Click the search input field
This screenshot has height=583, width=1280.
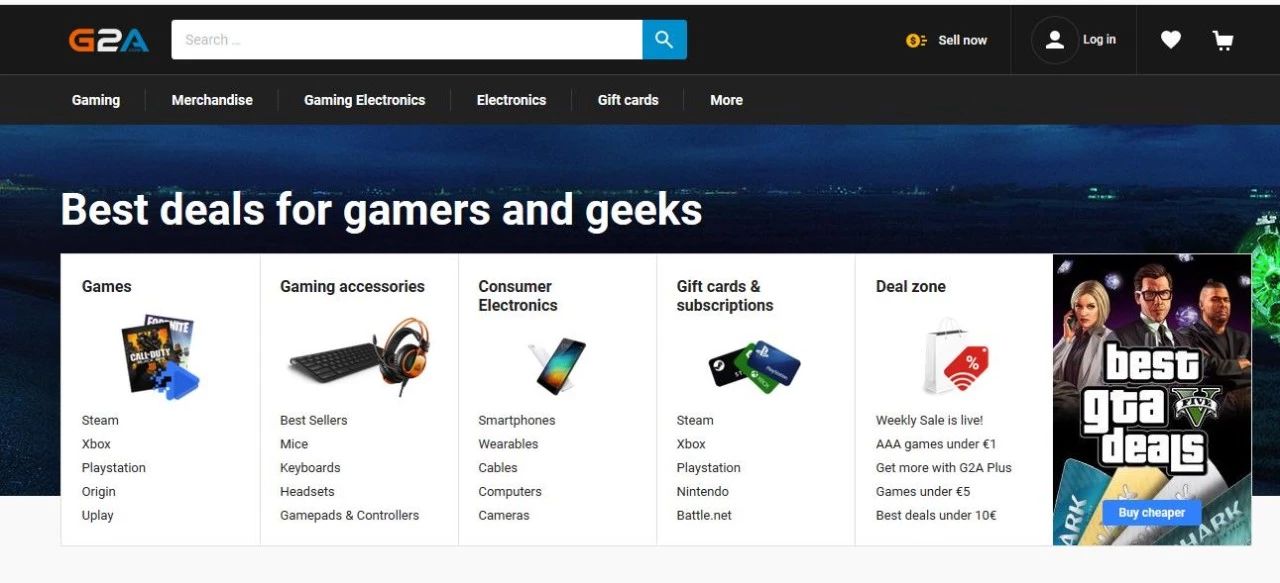coord(407,40)
